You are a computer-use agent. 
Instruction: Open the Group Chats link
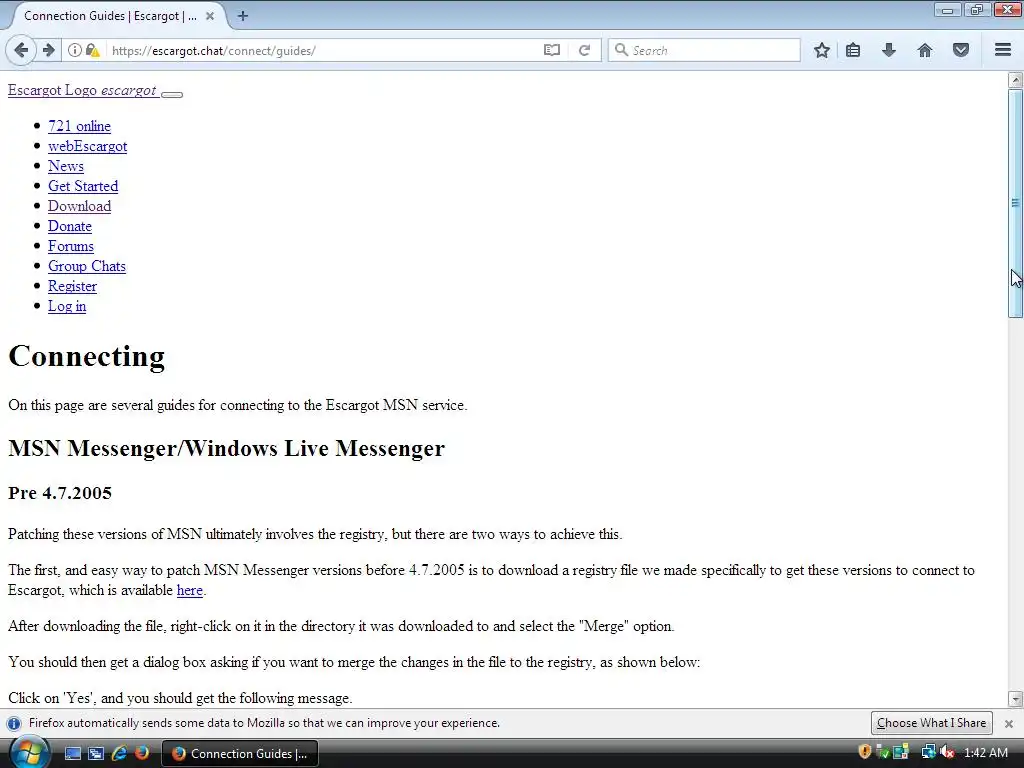[x=87, y=266]
